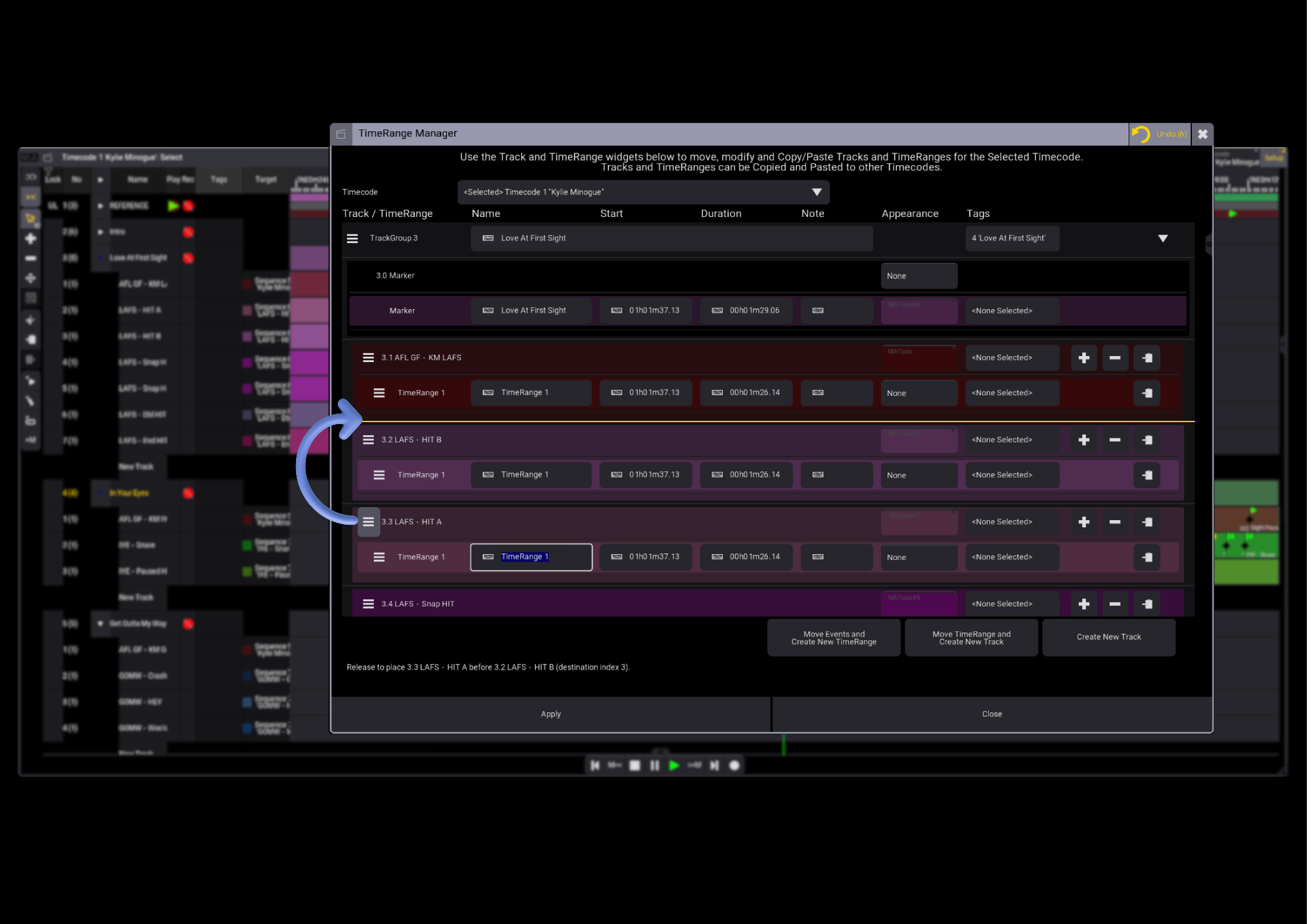1307x924 pixels.
Task: Click the pause button in transport bar
Action: 654,765
